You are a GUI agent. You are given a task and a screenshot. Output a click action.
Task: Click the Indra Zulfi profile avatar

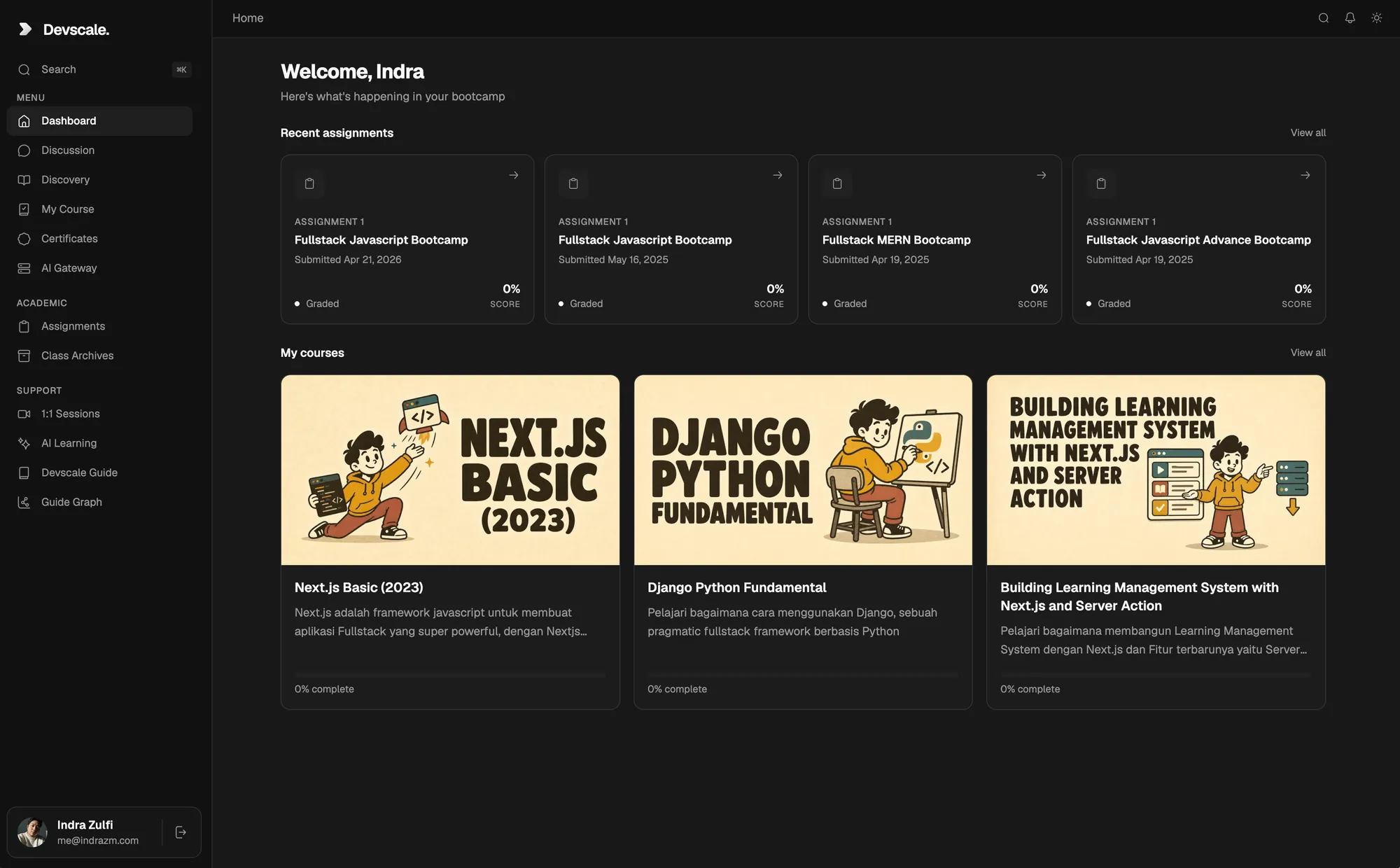(x=32, y=832)
